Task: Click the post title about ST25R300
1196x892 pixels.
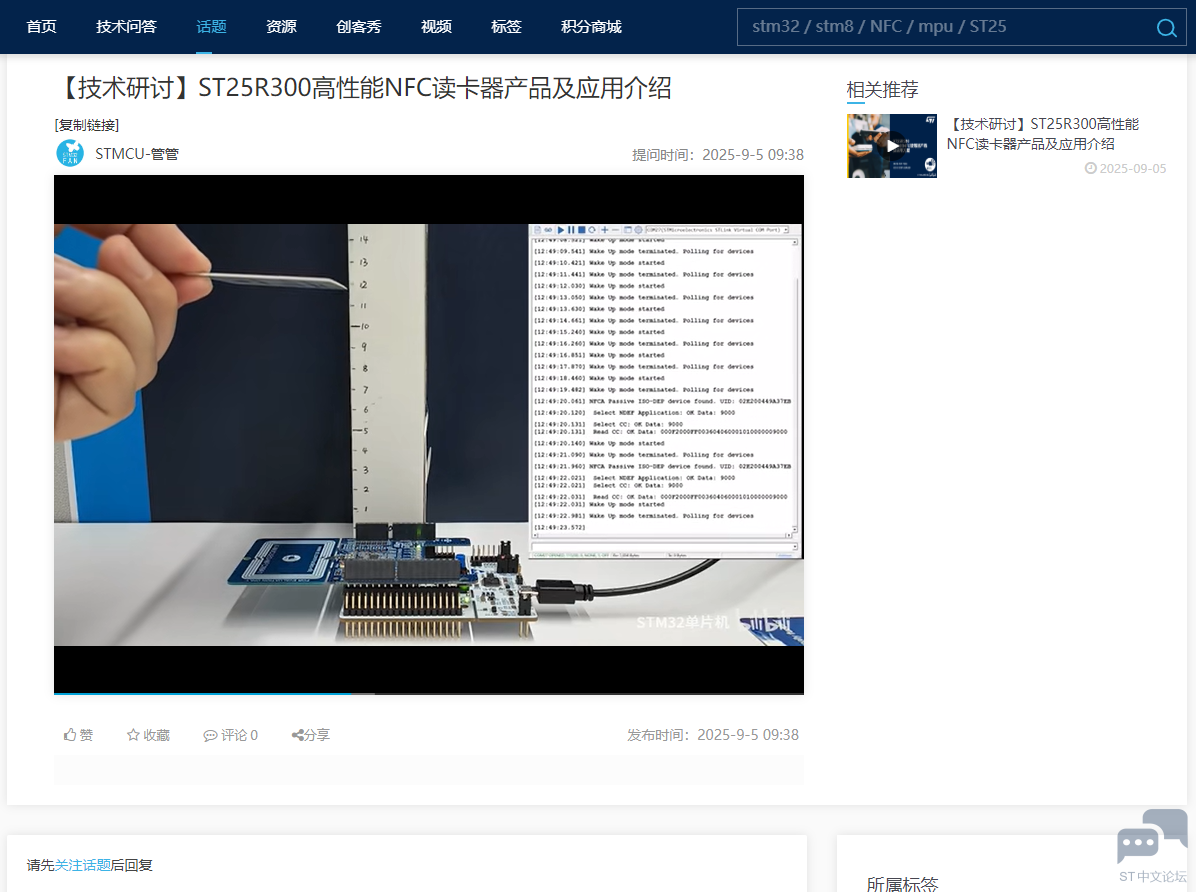Action: (x=363, y=89)
